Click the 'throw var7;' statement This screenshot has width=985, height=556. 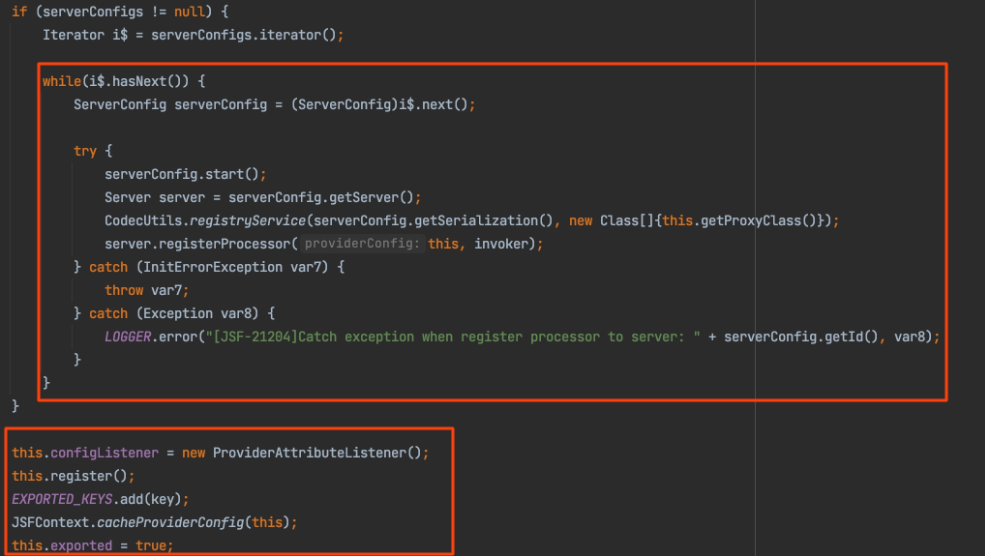click(146, 291)
